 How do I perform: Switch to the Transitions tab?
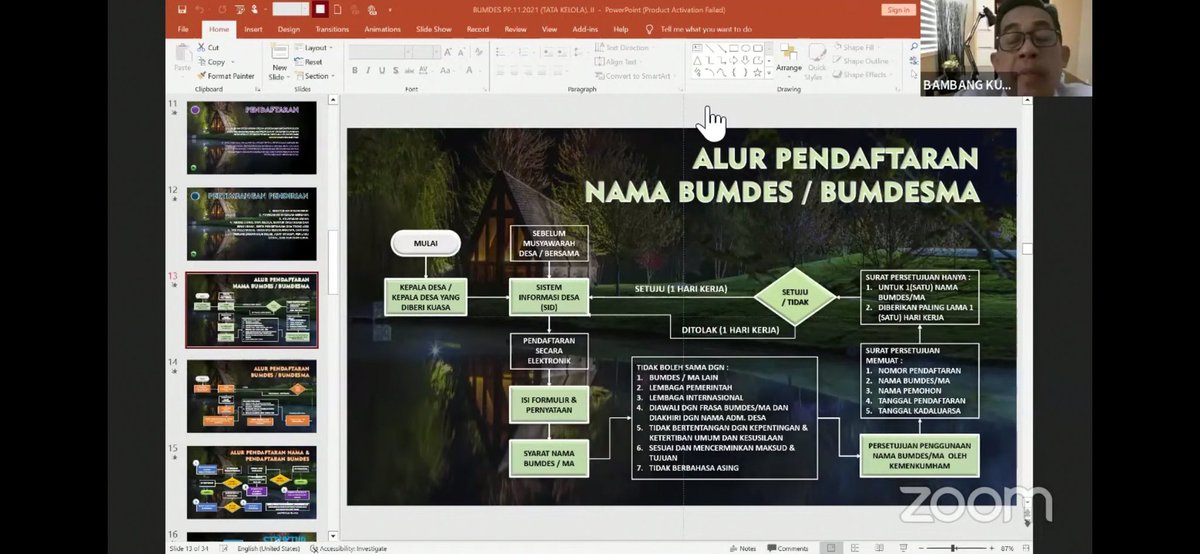pyautogui.click(x=332, y=29)
